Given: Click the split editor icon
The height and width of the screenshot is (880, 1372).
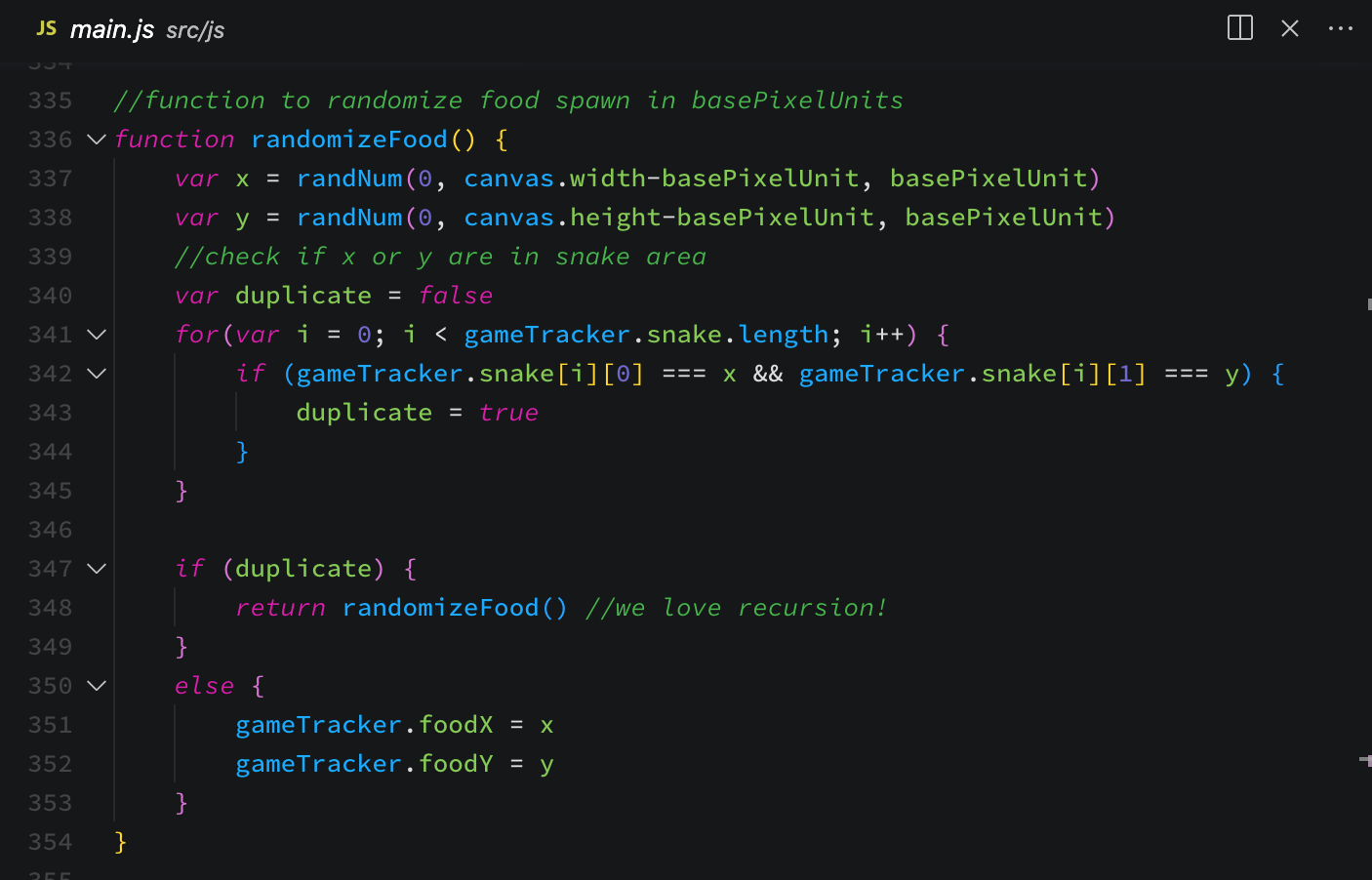Looking at the screenshot, I should [x=1239, y=27].
